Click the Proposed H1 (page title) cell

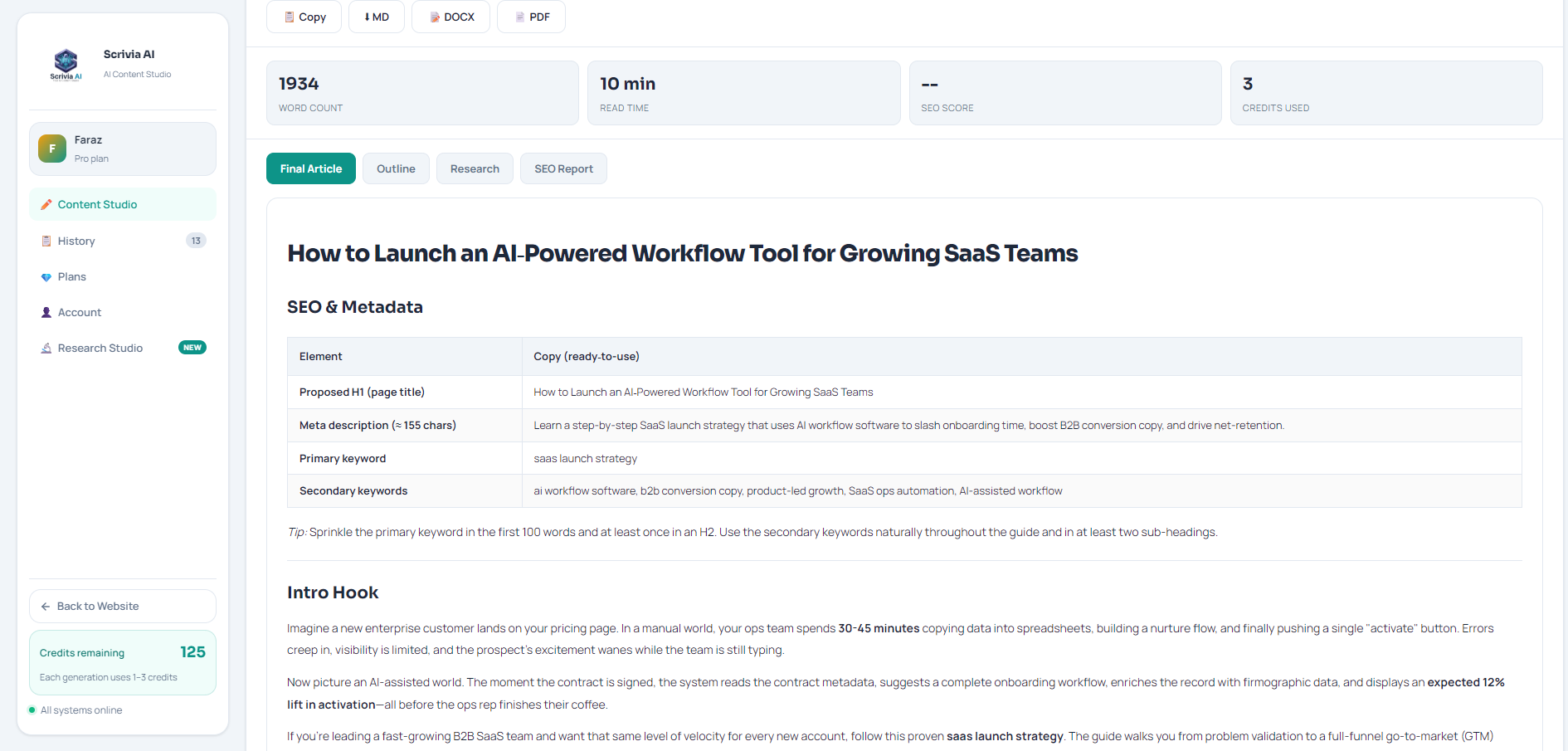pos(405,393)
